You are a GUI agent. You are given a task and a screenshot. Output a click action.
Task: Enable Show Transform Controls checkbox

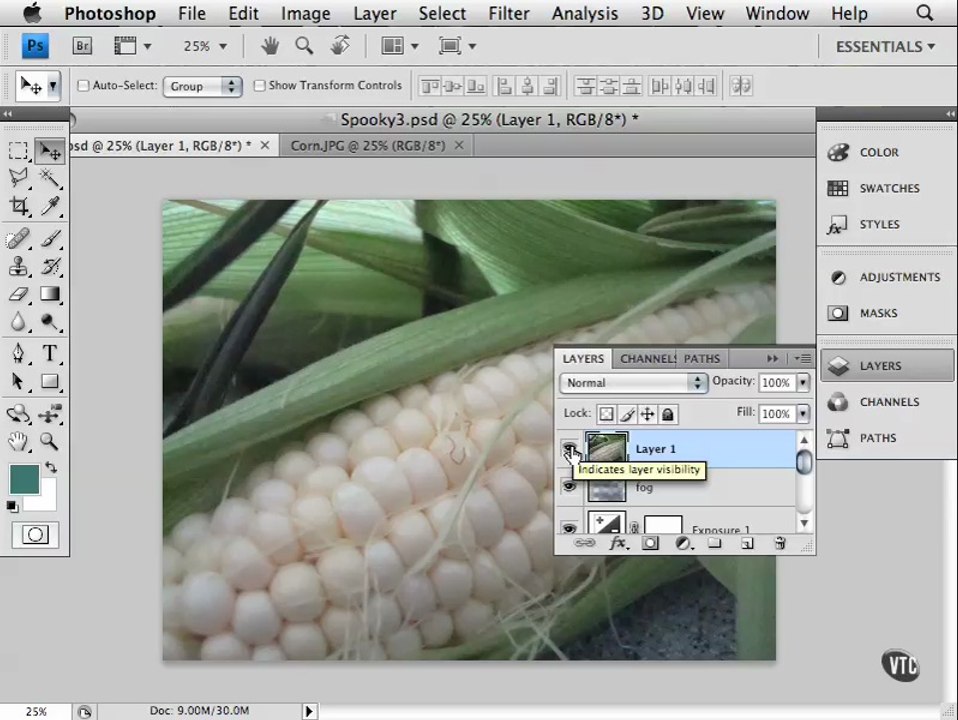click(260, 86)
